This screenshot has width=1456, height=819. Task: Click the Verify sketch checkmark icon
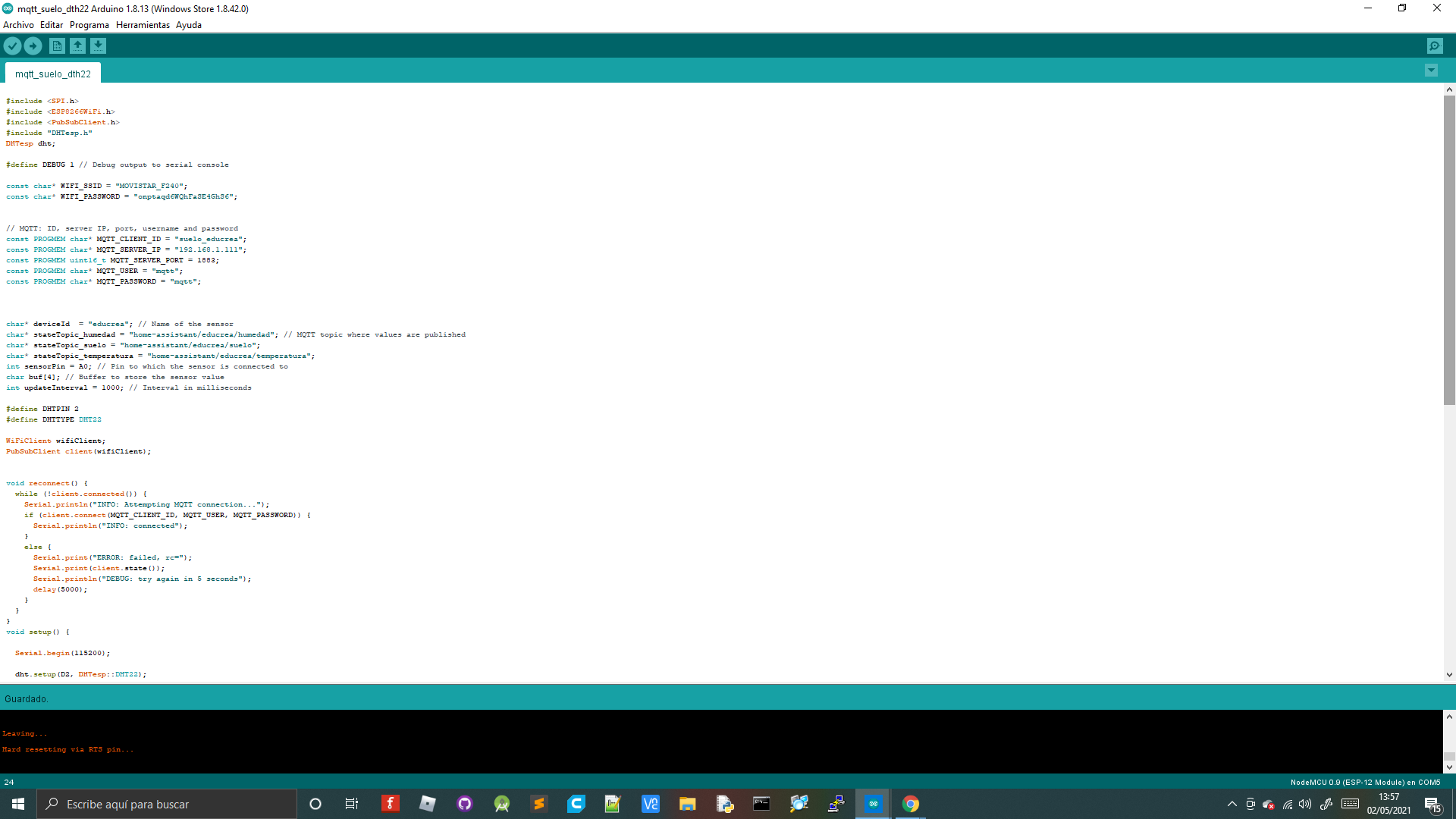pyautogui.click(x=12, y=46)
